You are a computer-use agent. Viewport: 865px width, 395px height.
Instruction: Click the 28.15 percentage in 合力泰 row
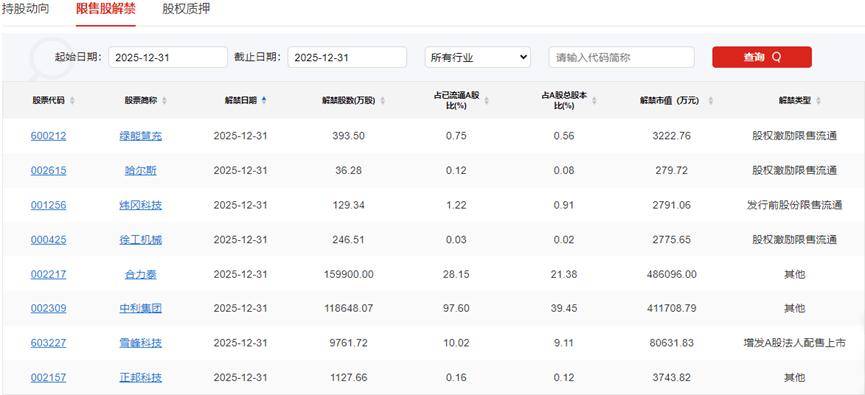tap(456, 274)
